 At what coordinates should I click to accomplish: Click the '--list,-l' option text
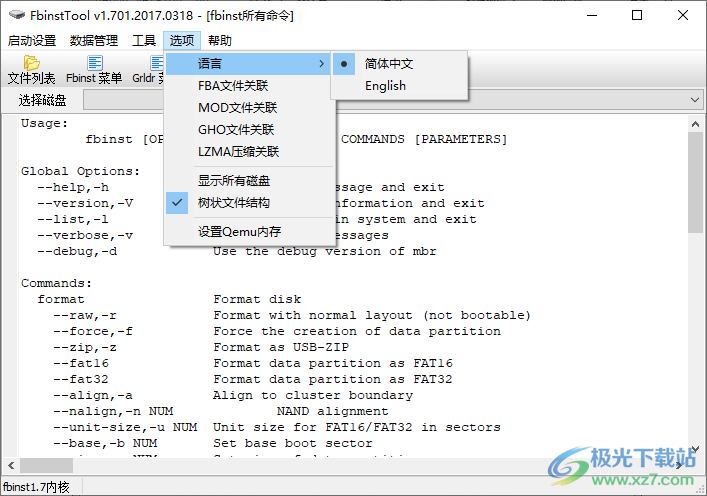tap(73, 220)
